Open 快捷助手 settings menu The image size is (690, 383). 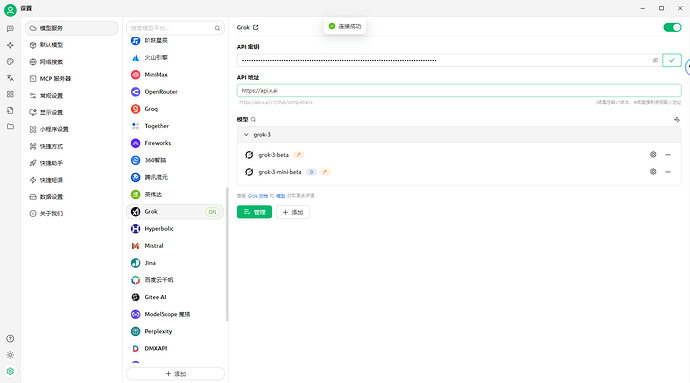(x=72, y=163)
